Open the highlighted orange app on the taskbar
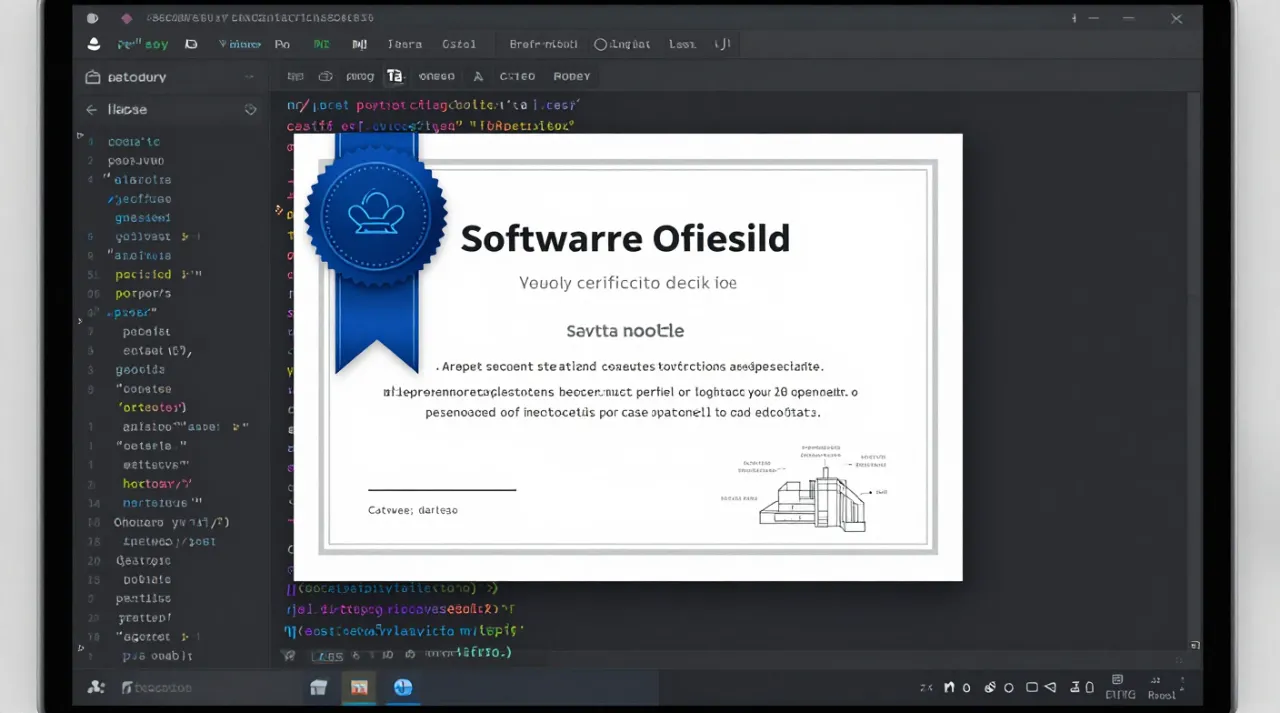The height and width of the screenshot is (713, 1280). 359,687
